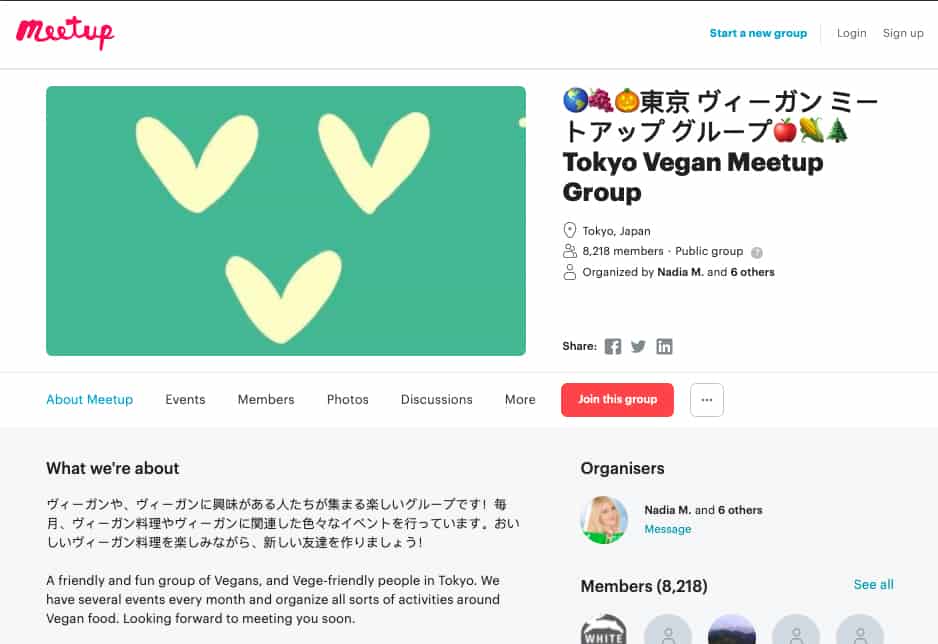938x644 pixels.
Task: Open the three-dot overflow options menu
Action: click(707, 399)
